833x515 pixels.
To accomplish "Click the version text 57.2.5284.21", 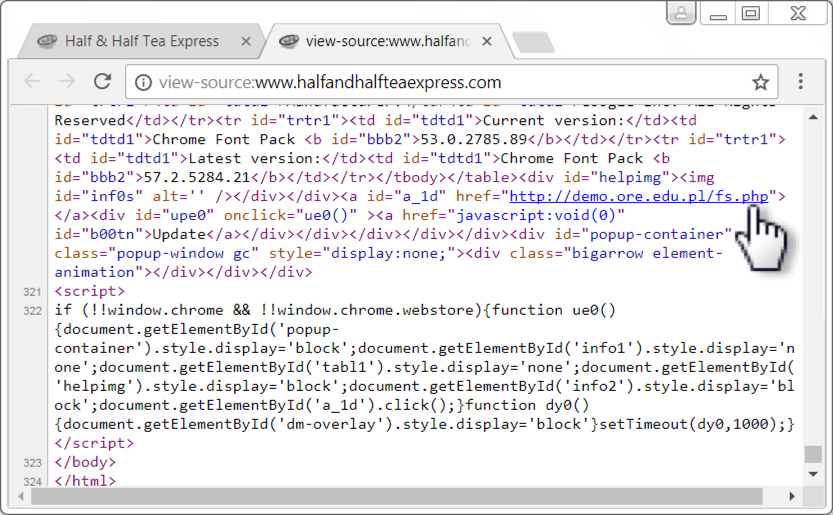I will pos(197,178).
